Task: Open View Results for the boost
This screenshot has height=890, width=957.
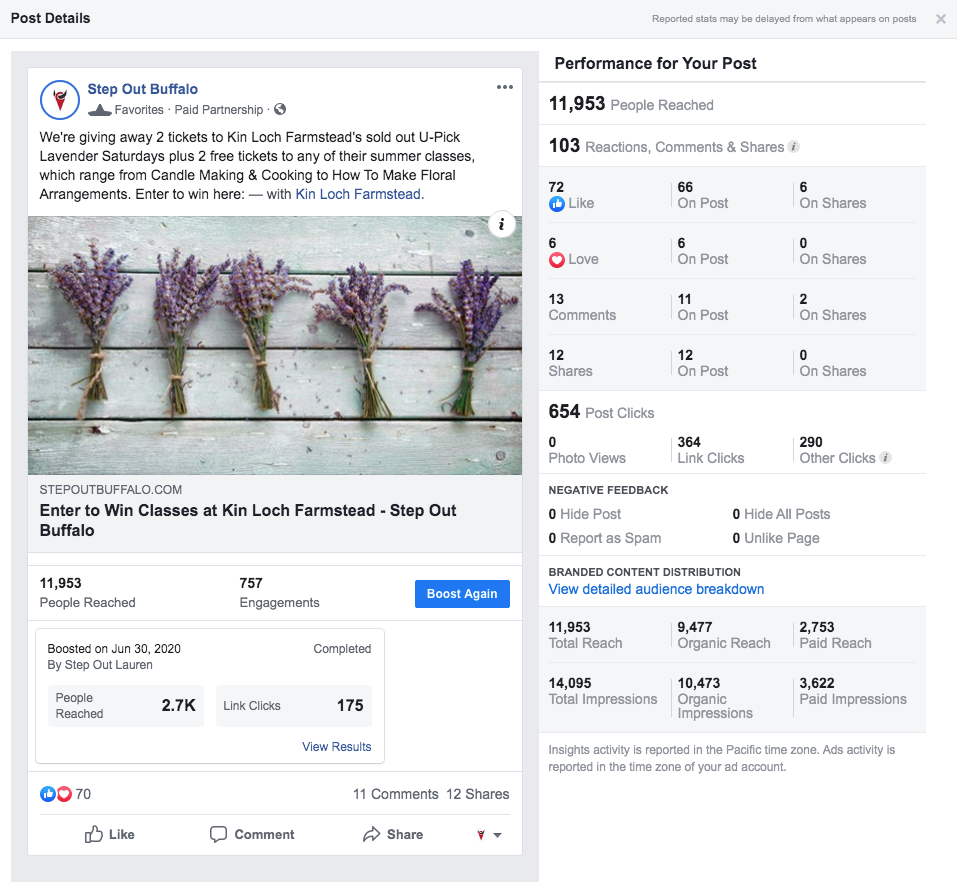Action: 336,747
